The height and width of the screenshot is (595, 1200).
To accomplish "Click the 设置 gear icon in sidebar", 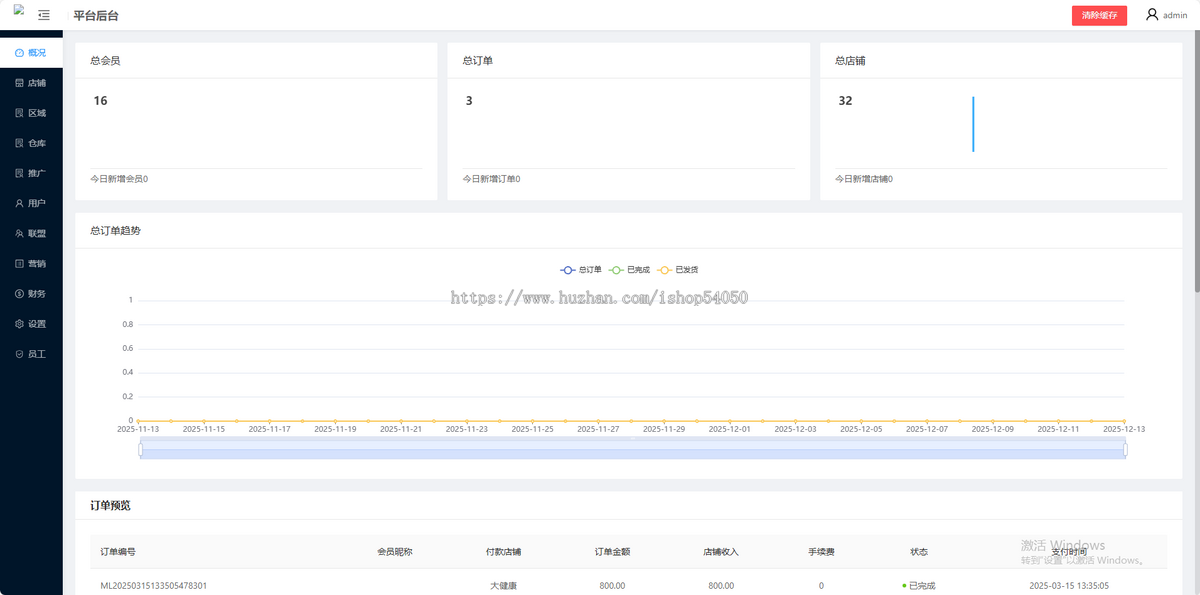I will (20, 324).
